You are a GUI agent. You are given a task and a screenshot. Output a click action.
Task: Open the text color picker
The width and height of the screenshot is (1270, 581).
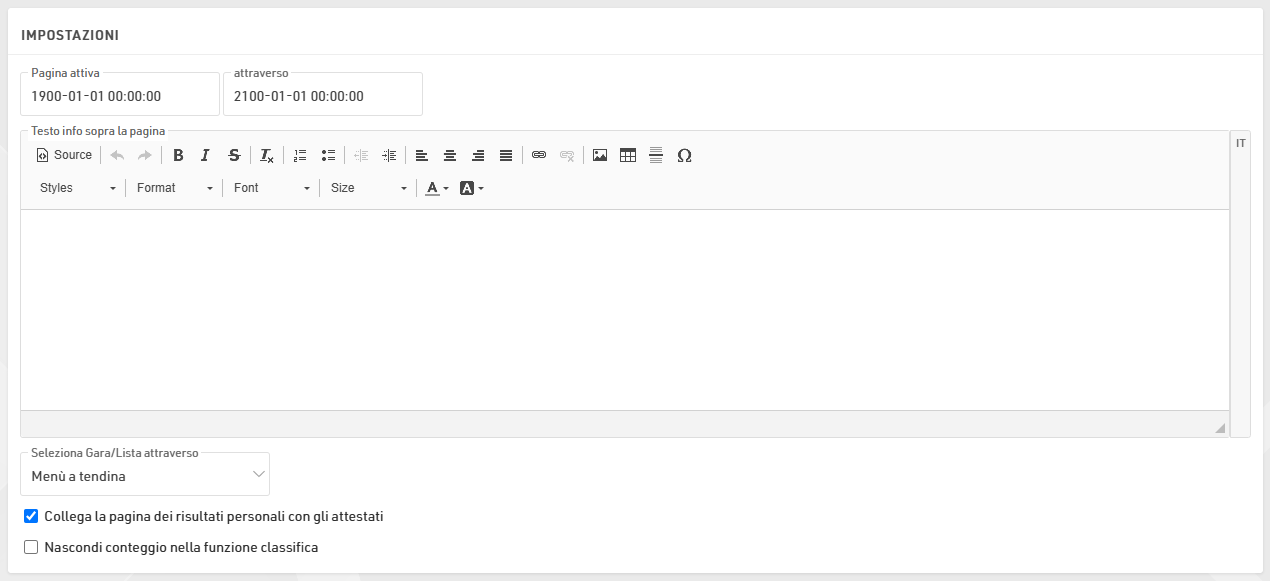(437, 188)
